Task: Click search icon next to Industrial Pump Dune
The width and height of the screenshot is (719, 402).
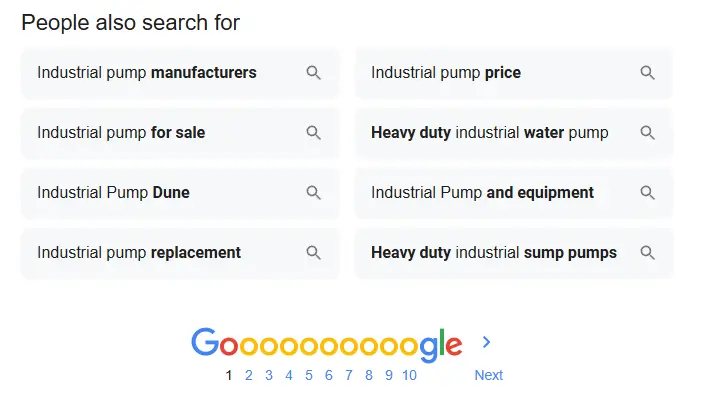Action: pyautogui.click(x=313, y=193)
